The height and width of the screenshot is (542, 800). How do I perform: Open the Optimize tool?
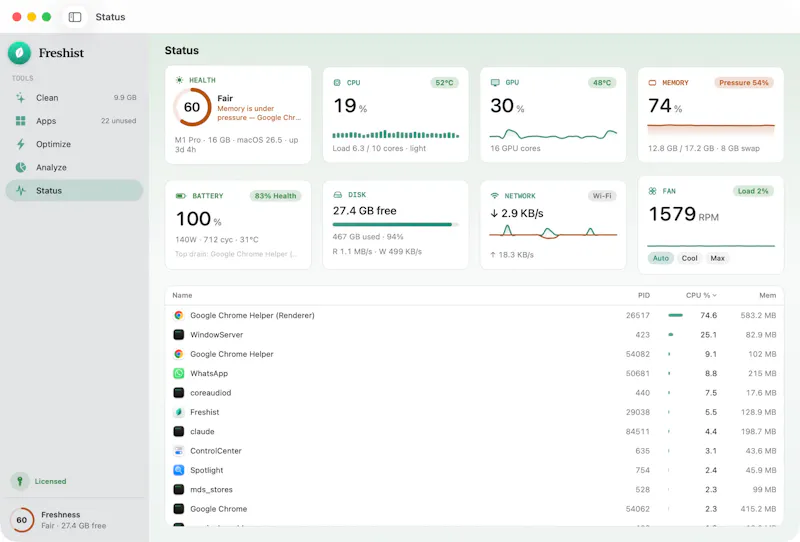pos(74,144)
